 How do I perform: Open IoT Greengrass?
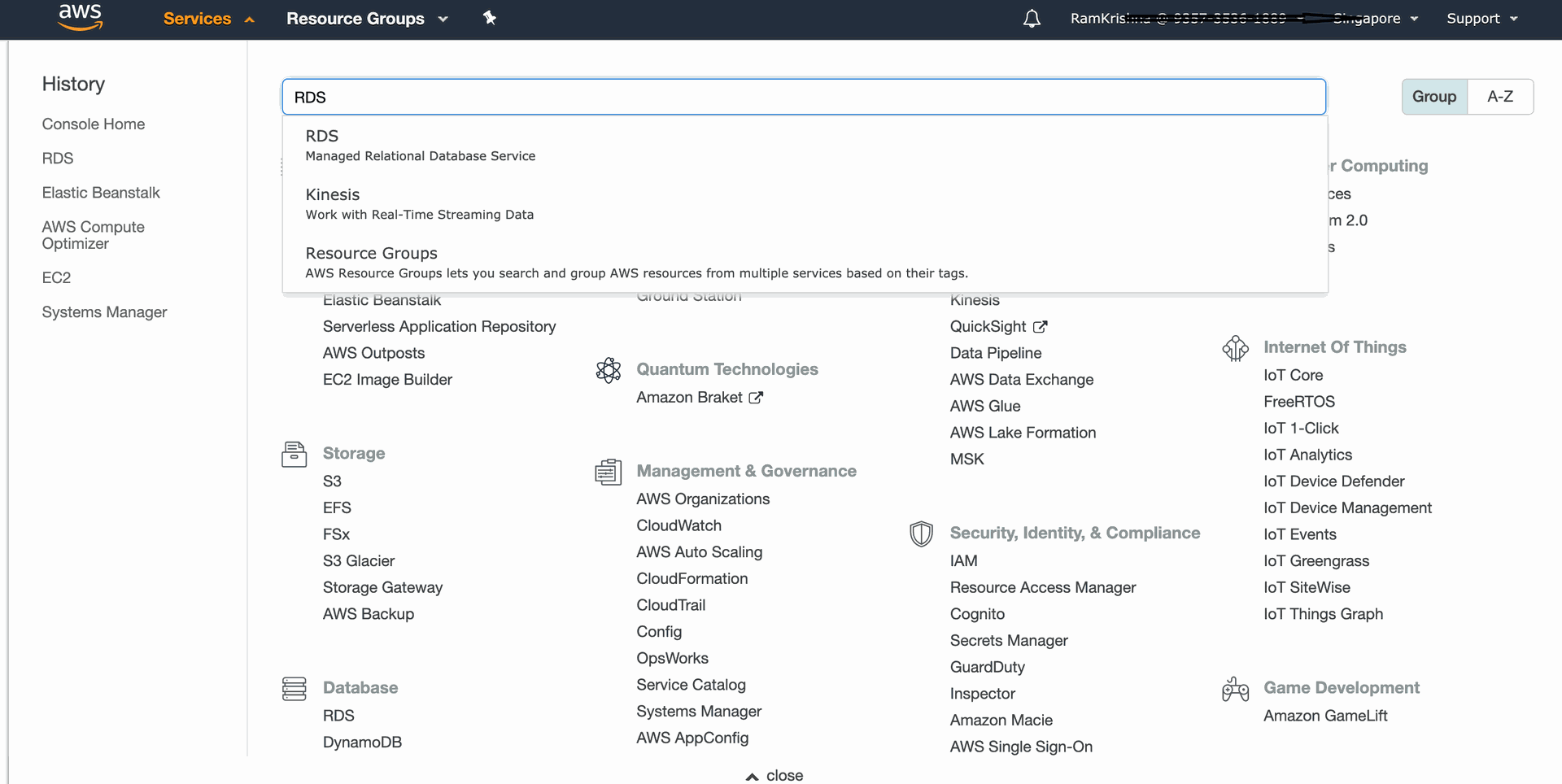1315,561
